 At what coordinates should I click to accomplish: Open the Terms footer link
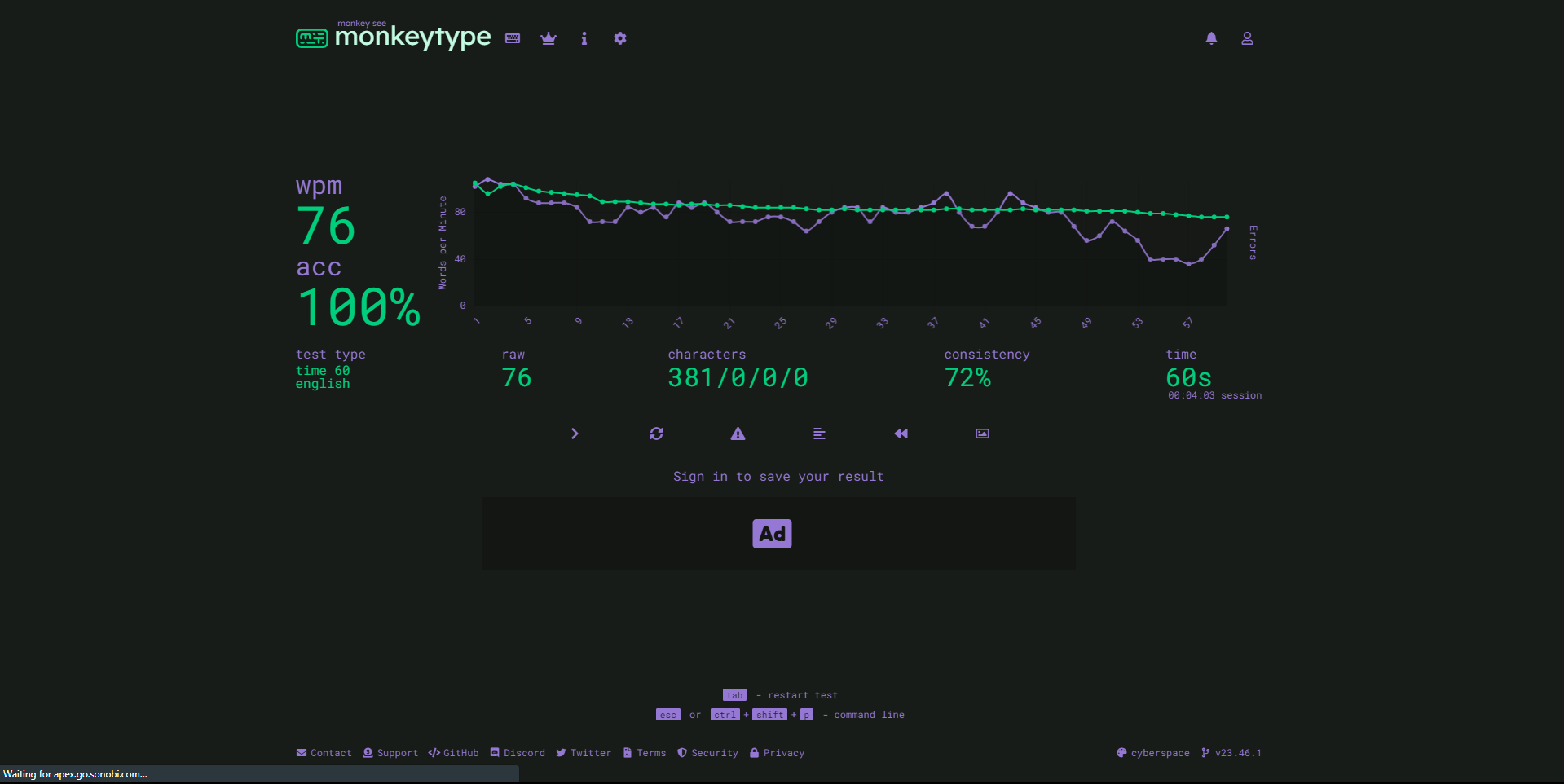[x=645, y=753]
